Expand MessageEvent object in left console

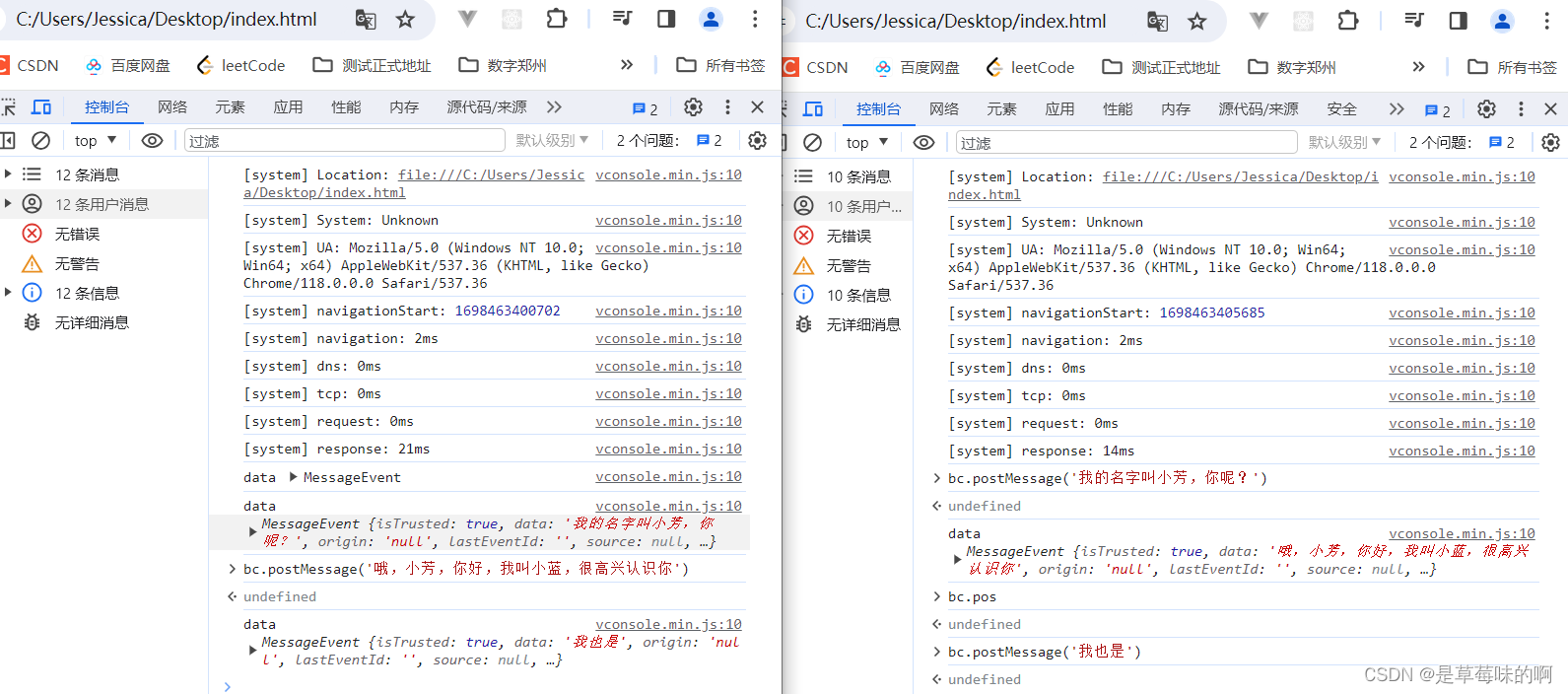(294, 477)
